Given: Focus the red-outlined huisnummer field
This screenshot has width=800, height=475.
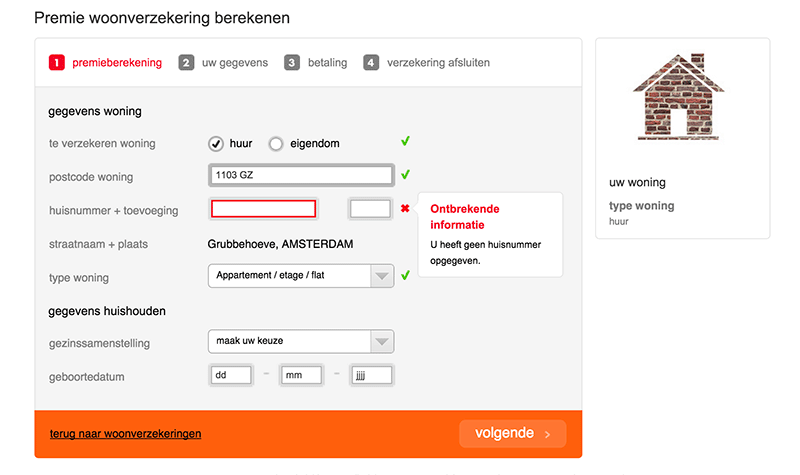Looking at the screenshot, I should [x=263, y=209].
